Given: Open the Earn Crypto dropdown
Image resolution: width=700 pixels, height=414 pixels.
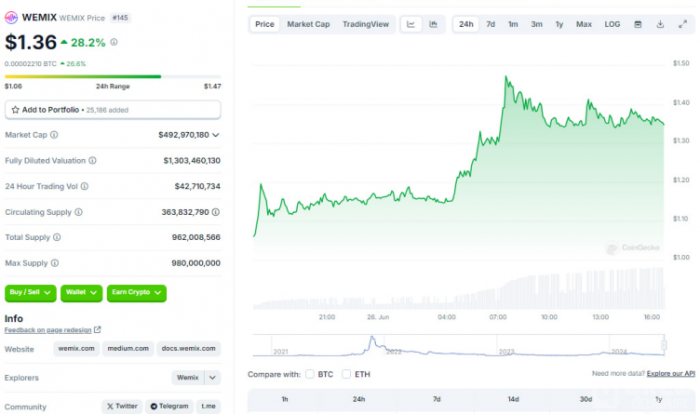Looking at the screenshot, I should [x=137, y=293].
